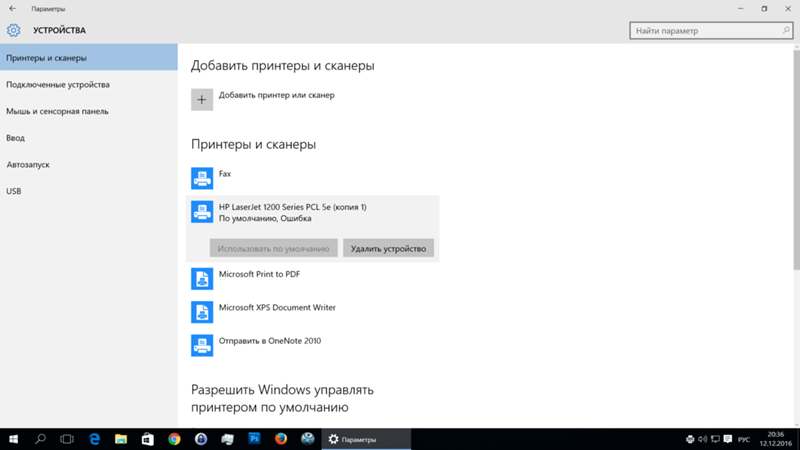Launch Firefox from taskbar
This screenshot has width=800, height=450.
point(281,439)
